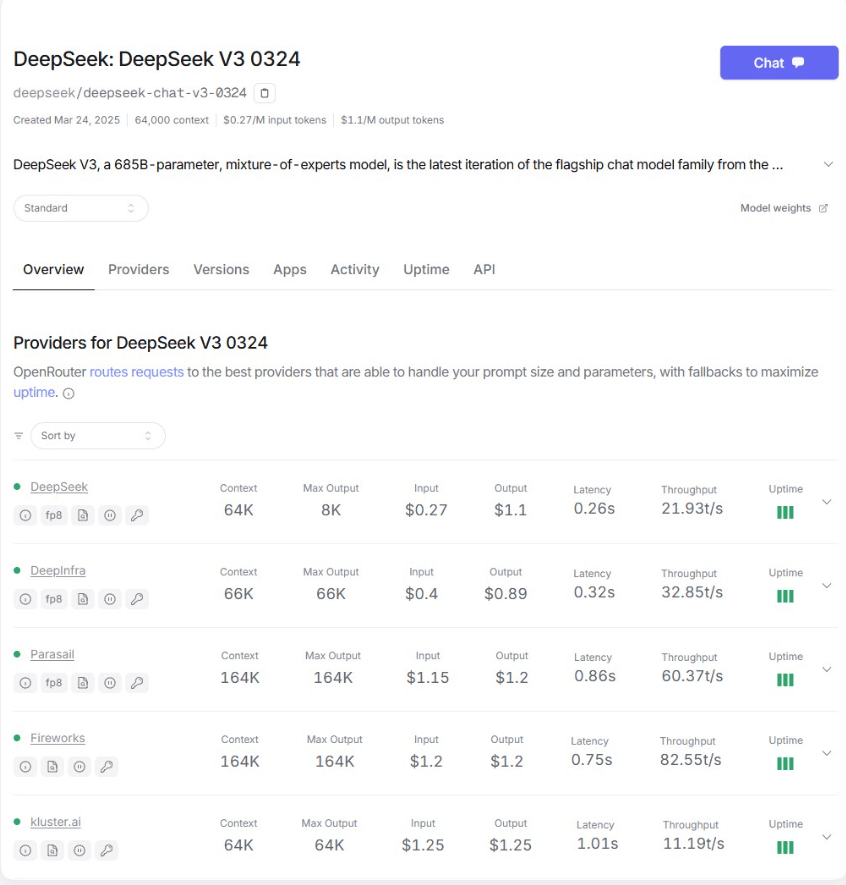846x885 pixels.
Task: Click the key icon in DeepInfra row
Action: (137, 599)
